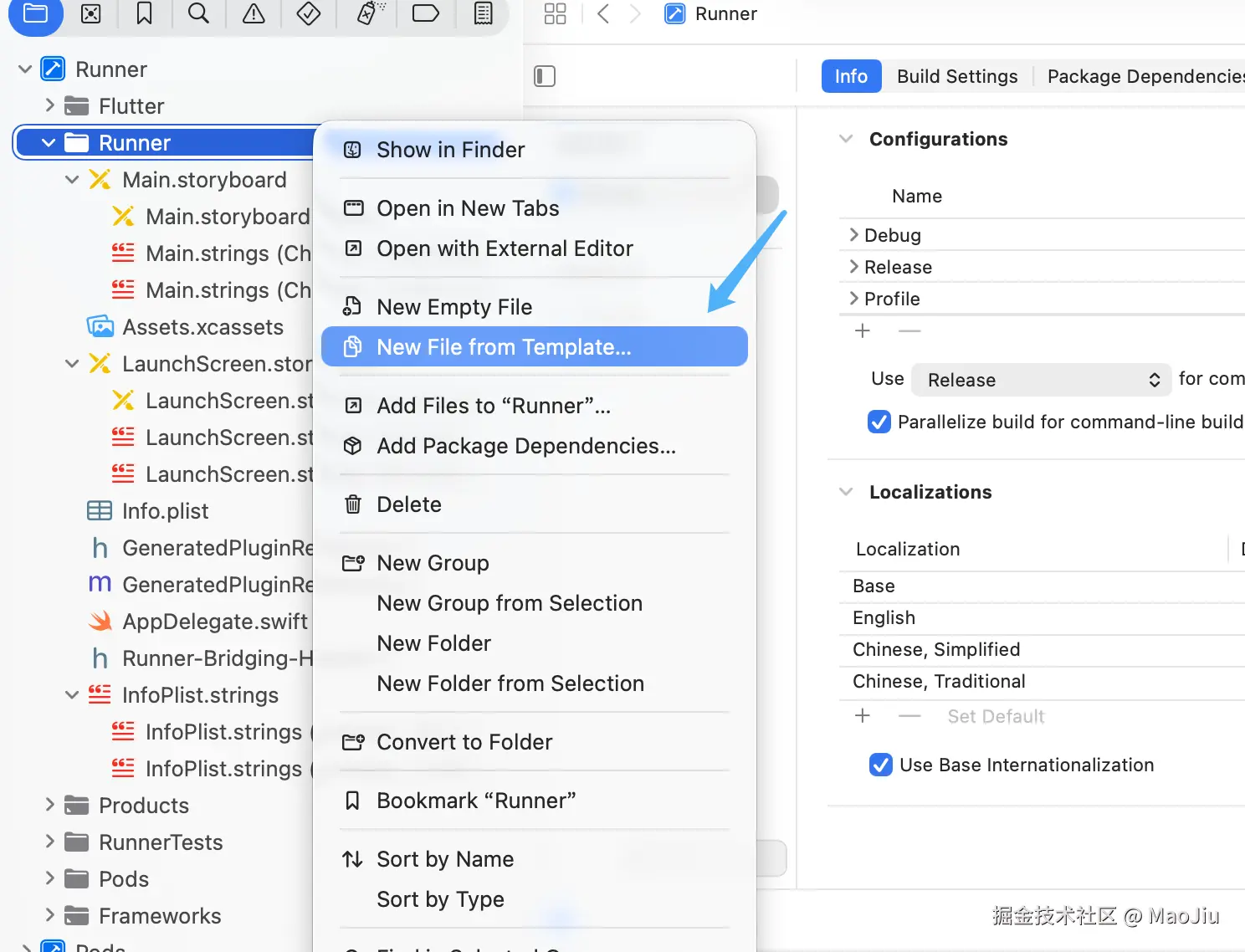Viewport: 1245px width, 952px height.
Task: Expand the Products folder
Action: (x=49, y=805)
